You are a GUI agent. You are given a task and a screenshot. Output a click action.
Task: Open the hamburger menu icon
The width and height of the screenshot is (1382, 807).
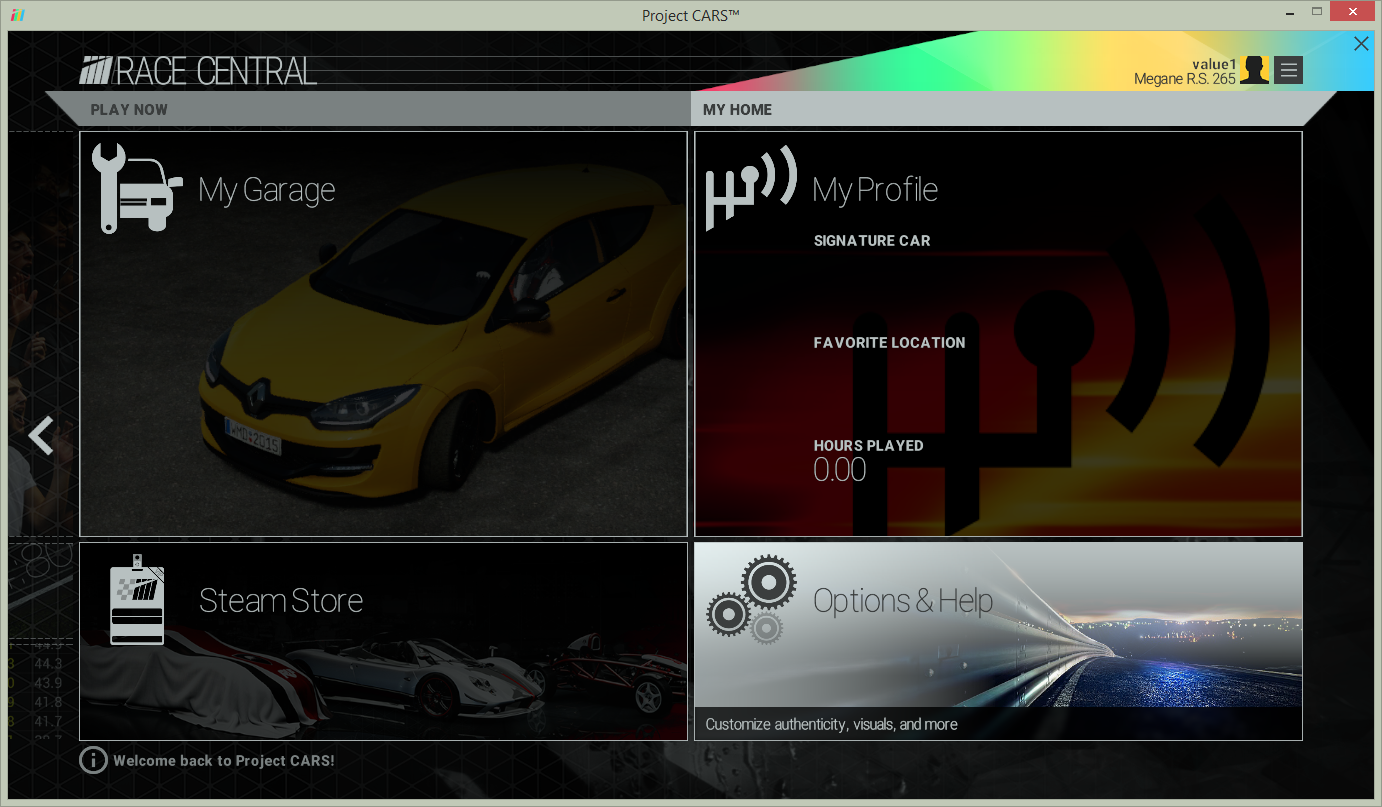point(1288,70)
